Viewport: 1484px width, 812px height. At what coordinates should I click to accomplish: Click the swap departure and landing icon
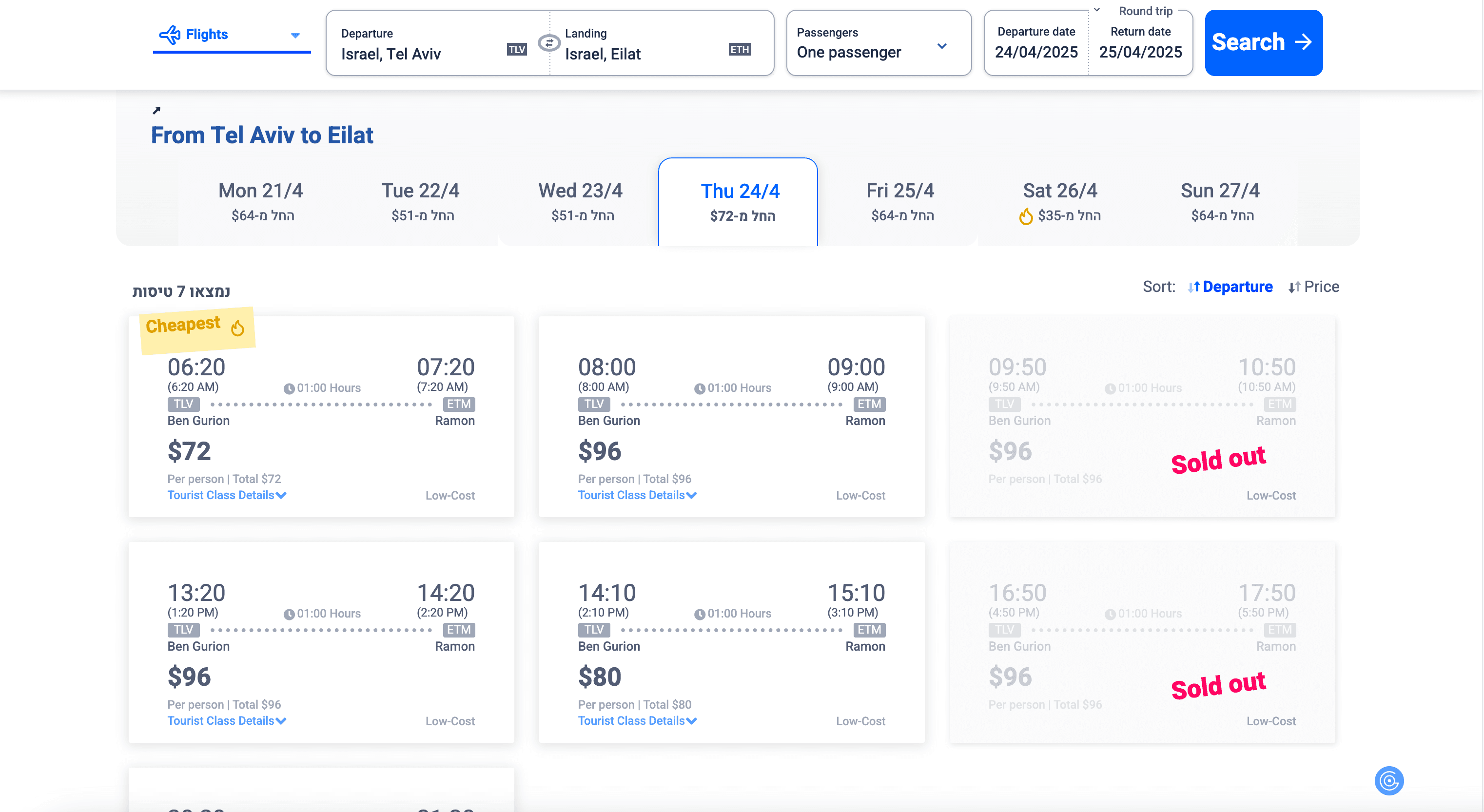(548, 43)
